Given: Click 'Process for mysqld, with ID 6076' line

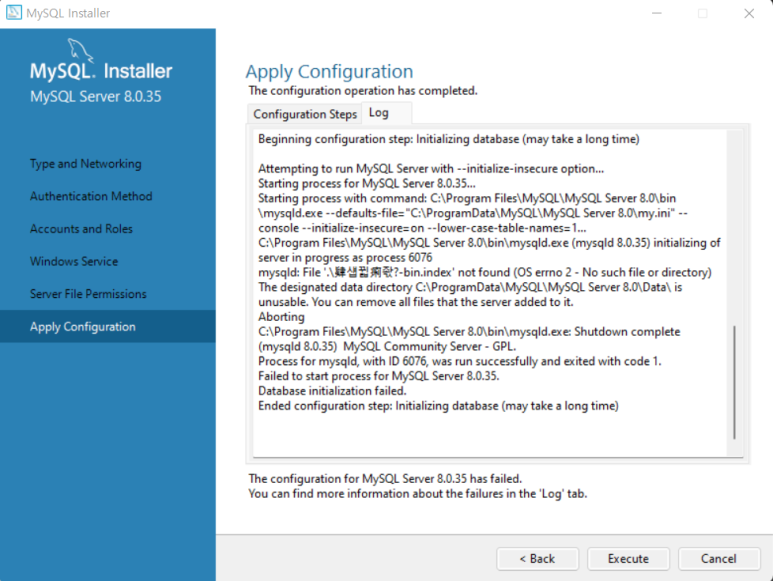Looking at the screenshot, I should 459,361.
